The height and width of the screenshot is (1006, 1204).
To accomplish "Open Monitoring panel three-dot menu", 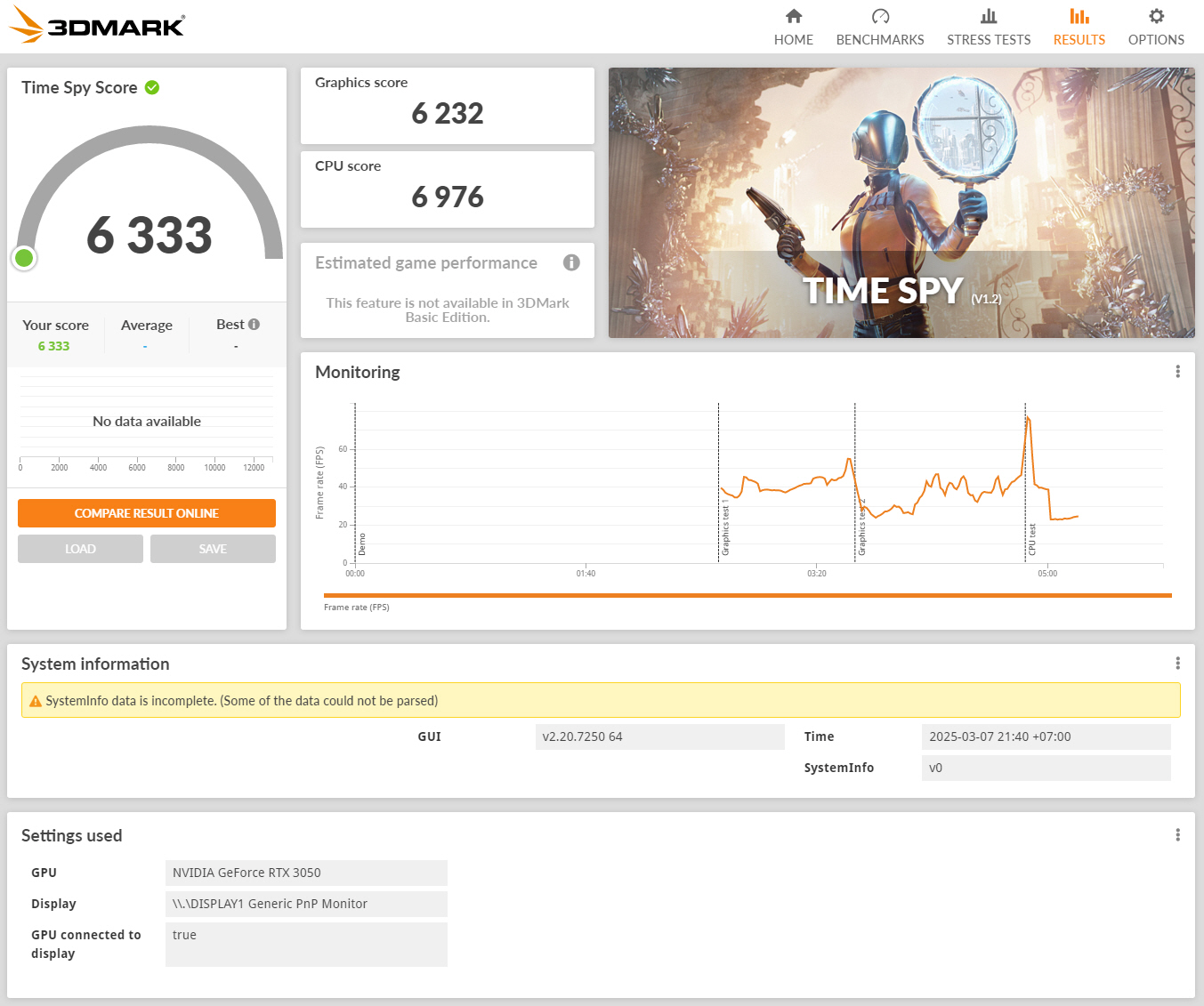I will [1177, 372].
